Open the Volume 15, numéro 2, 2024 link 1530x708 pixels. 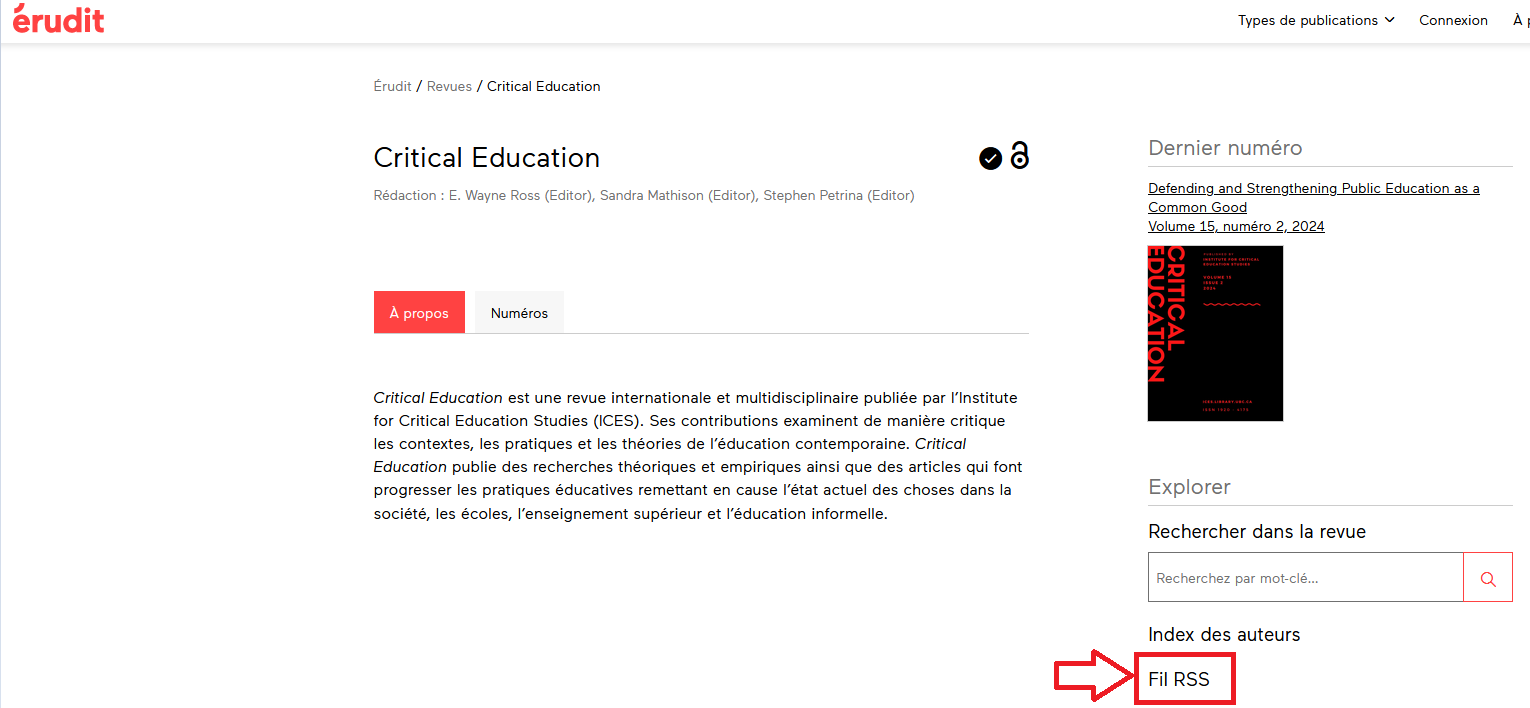[x=1236, y=226]
